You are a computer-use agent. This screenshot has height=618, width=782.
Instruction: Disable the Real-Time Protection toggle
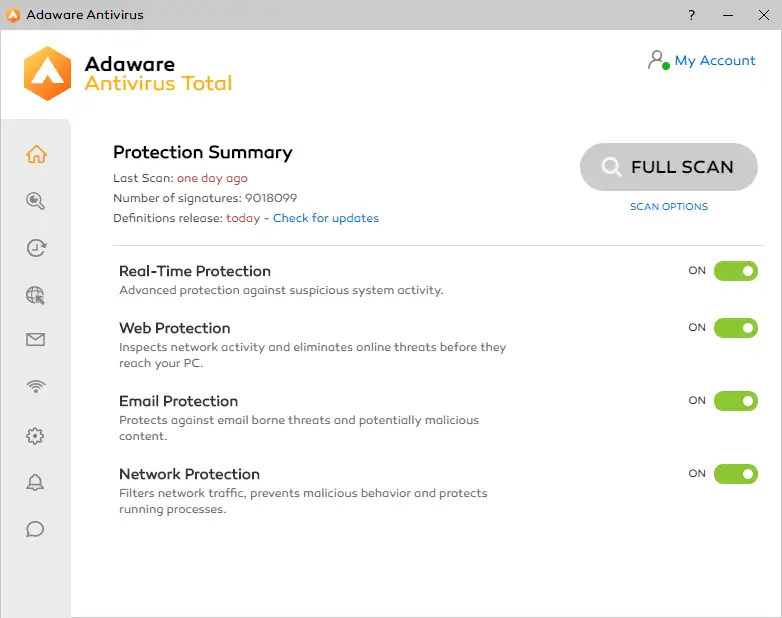coord(735,271)
